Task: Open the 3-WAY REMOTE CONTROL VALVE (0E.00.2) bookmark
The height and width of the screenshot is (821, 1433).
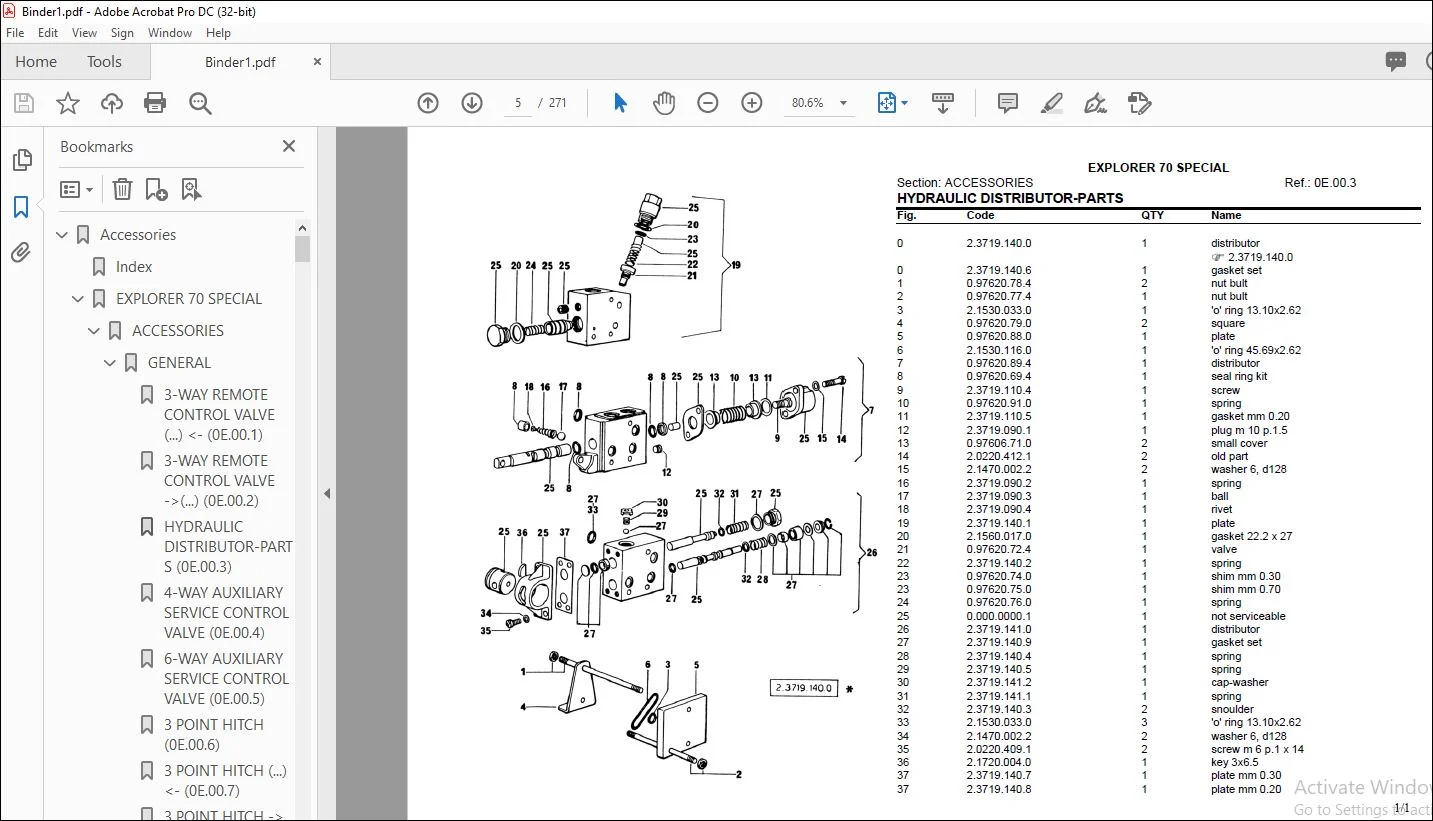Action: [219, 481]
